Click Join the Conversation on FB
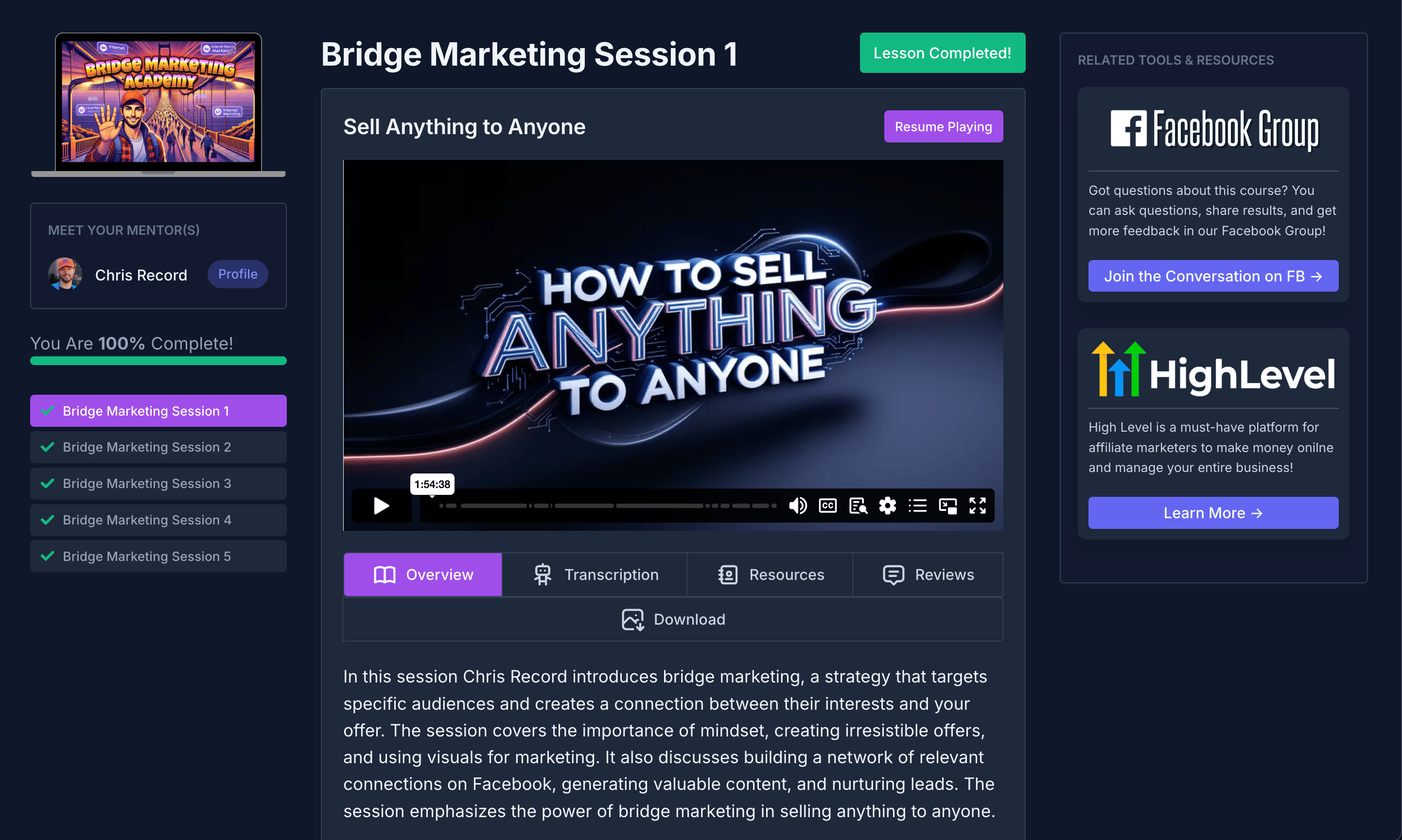Screen dimensions: 1402x840 coord(1213,276)
